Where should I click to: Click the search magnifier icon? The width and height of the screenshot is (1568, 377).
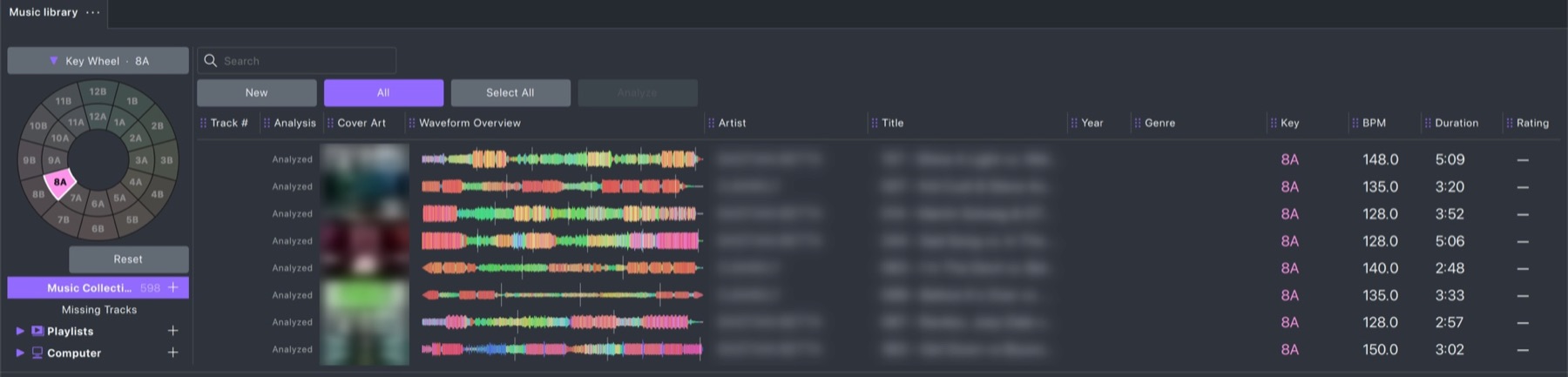(x=210, y=61)
